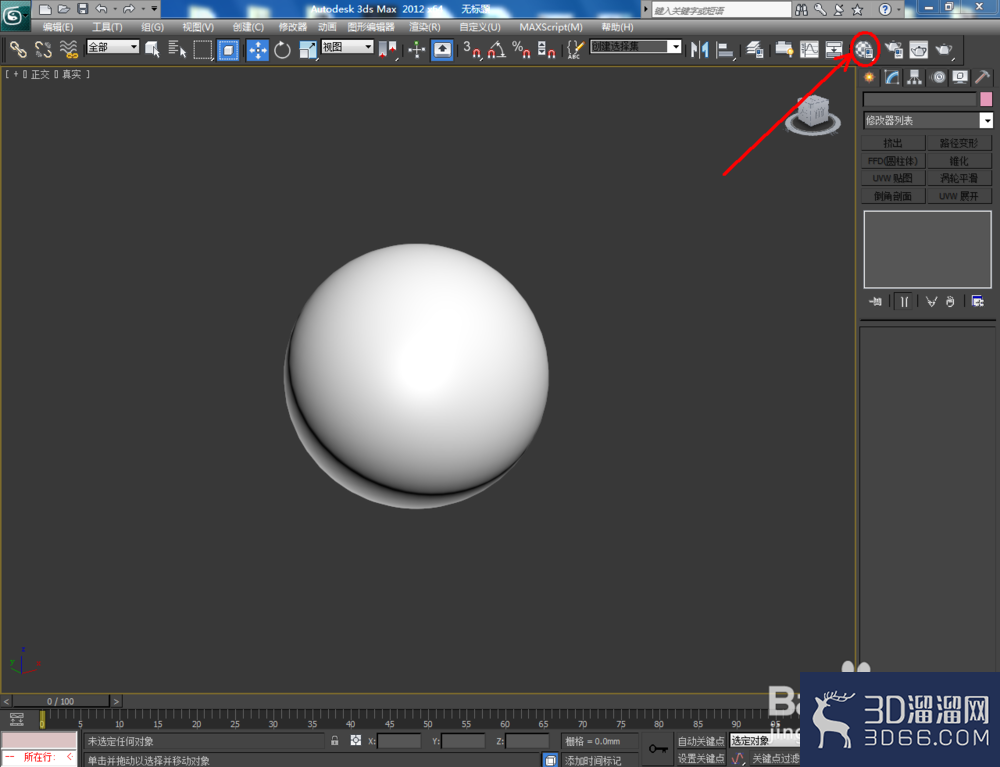Expand the 修改器列表 modifier list dropdown
Screen dimensions: 1000x767
(928, 120)
